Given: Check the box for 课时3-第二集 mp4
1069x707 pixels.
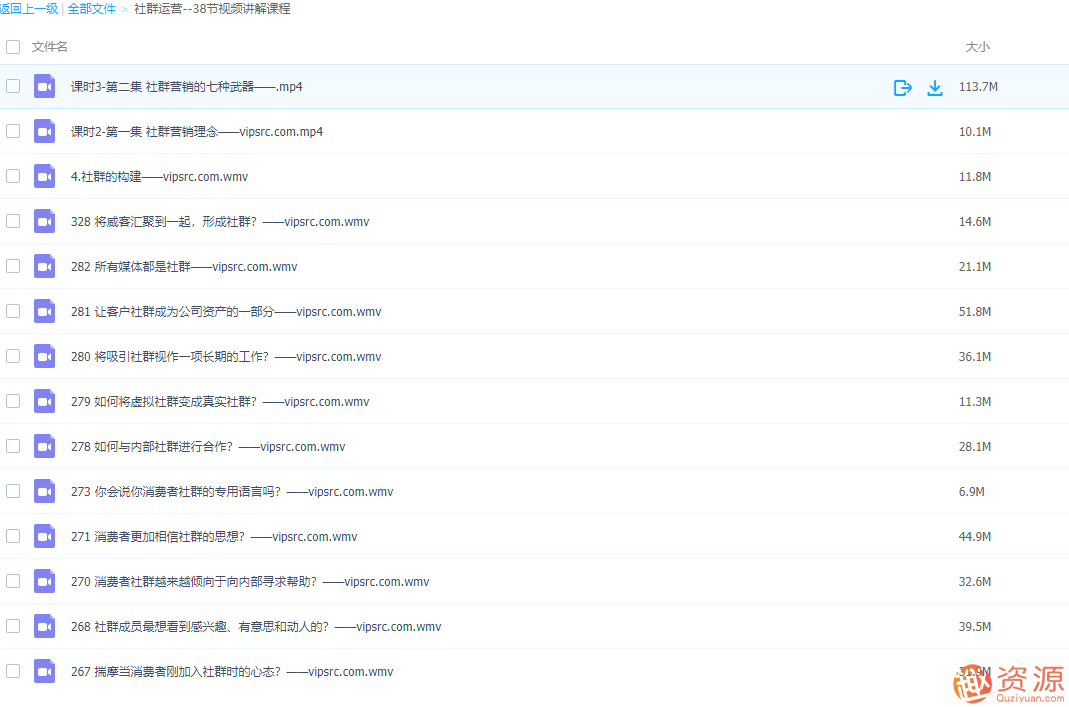Looking at the screenshot, I should tap(13, 86).
